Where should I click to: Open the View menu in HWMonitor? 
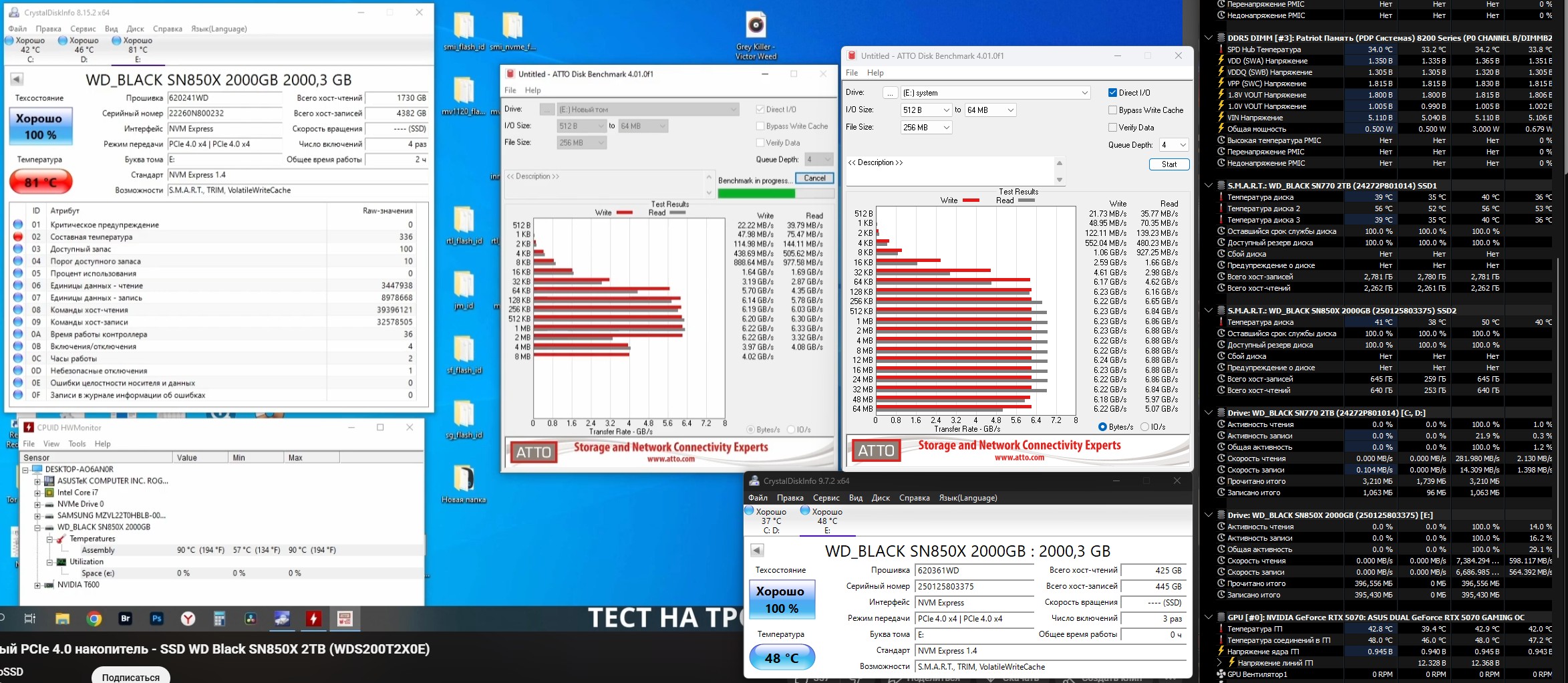(x=51, y=444)
